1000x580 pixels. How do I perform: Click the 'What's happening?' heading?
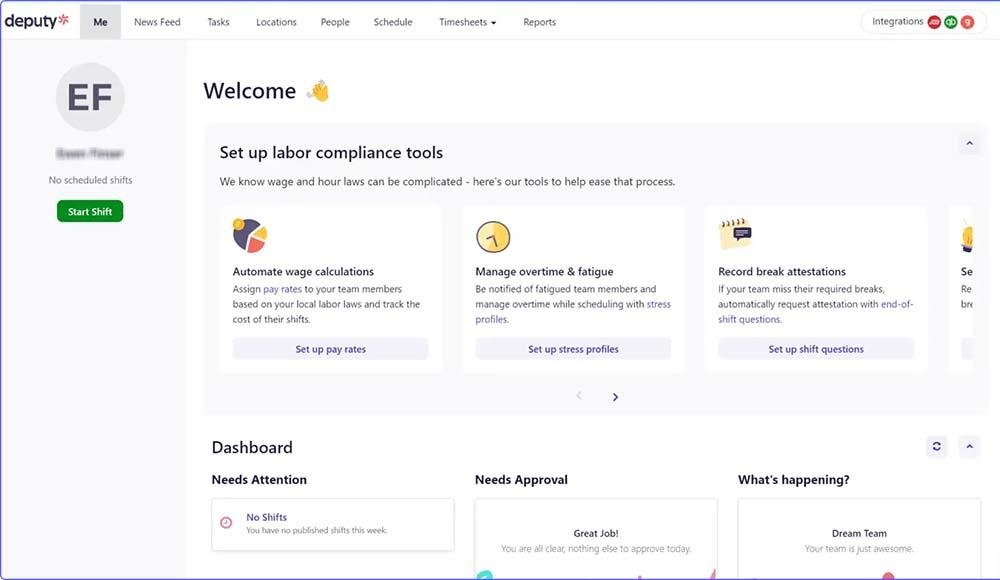[x=793, y=480]
